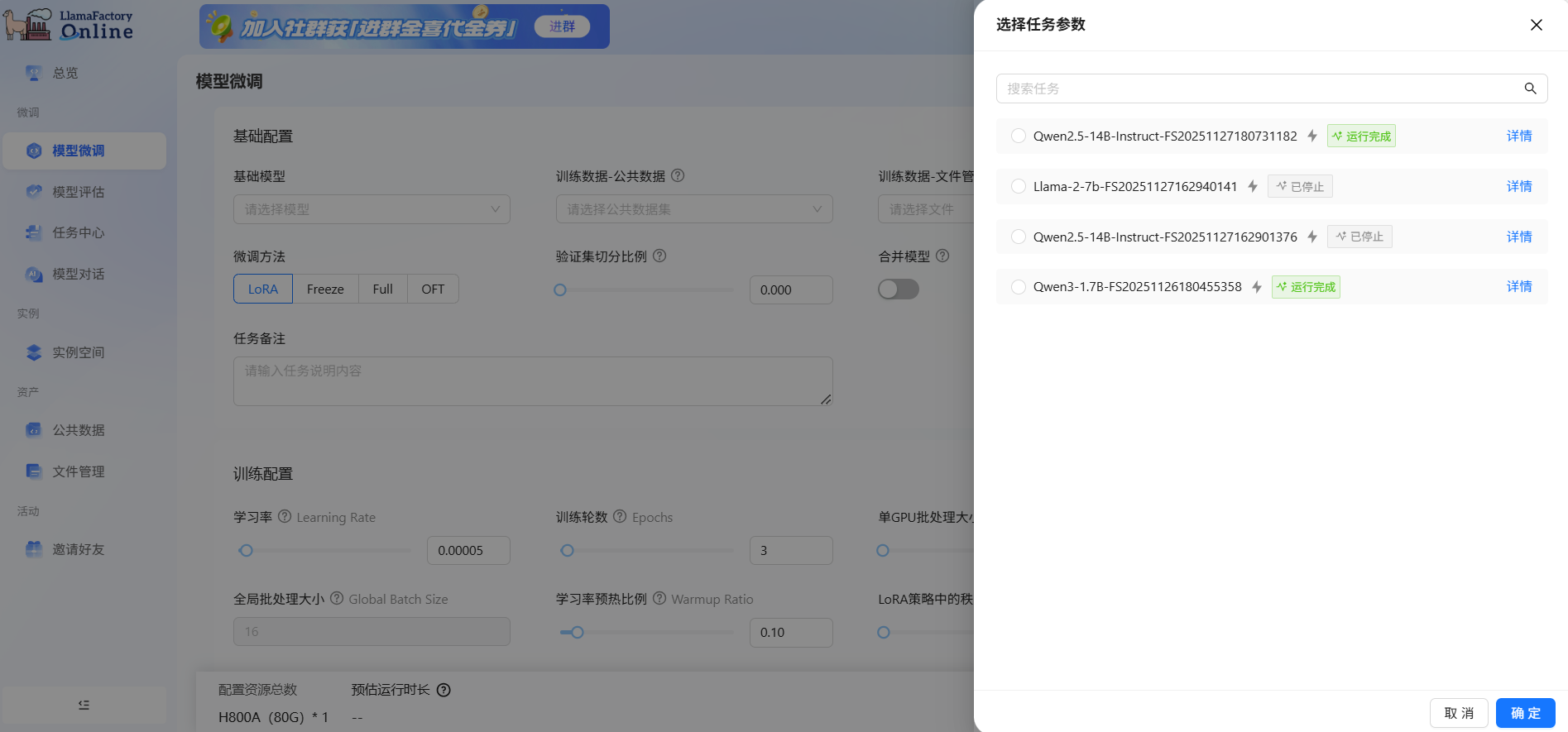Click the 邀请好友 sidebar icon
Viewport: 1568px width, 732px height.
point(34,549)
